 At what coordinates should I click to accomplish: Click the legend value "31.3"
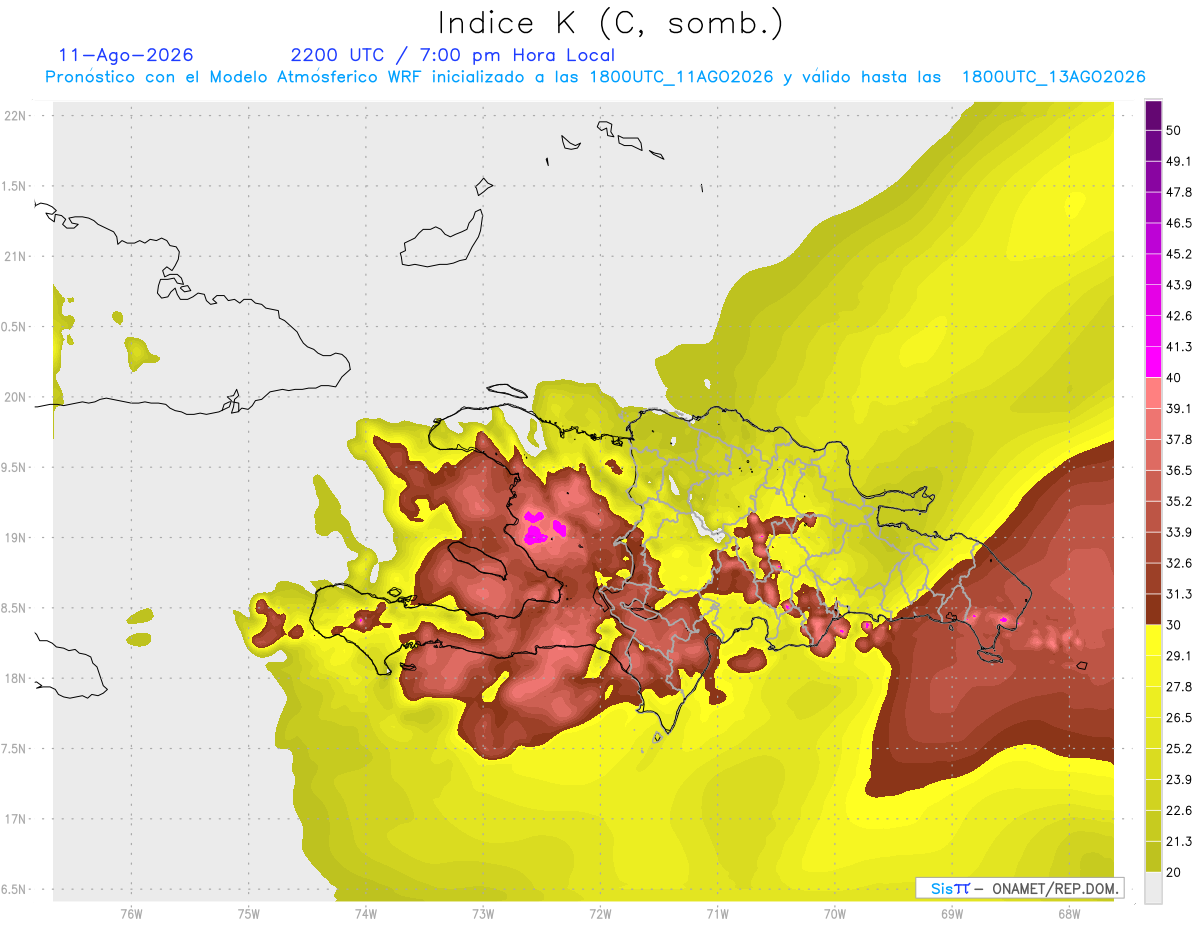1178,594
